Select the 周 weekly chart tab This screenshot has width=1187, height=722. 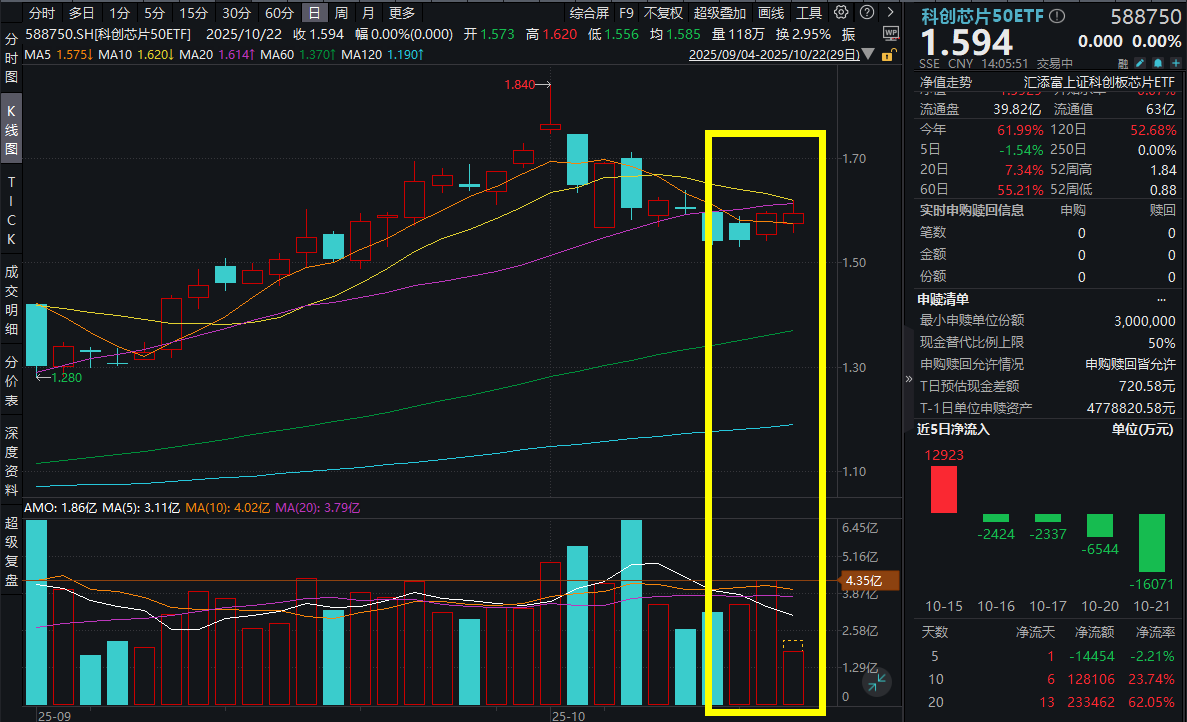click(x=339, y=14)
